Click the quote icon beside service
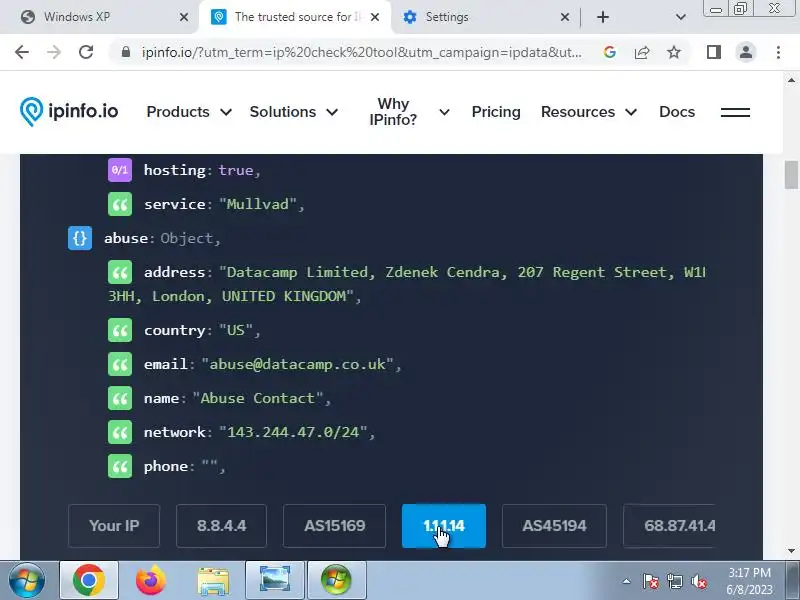 point(120,204)
